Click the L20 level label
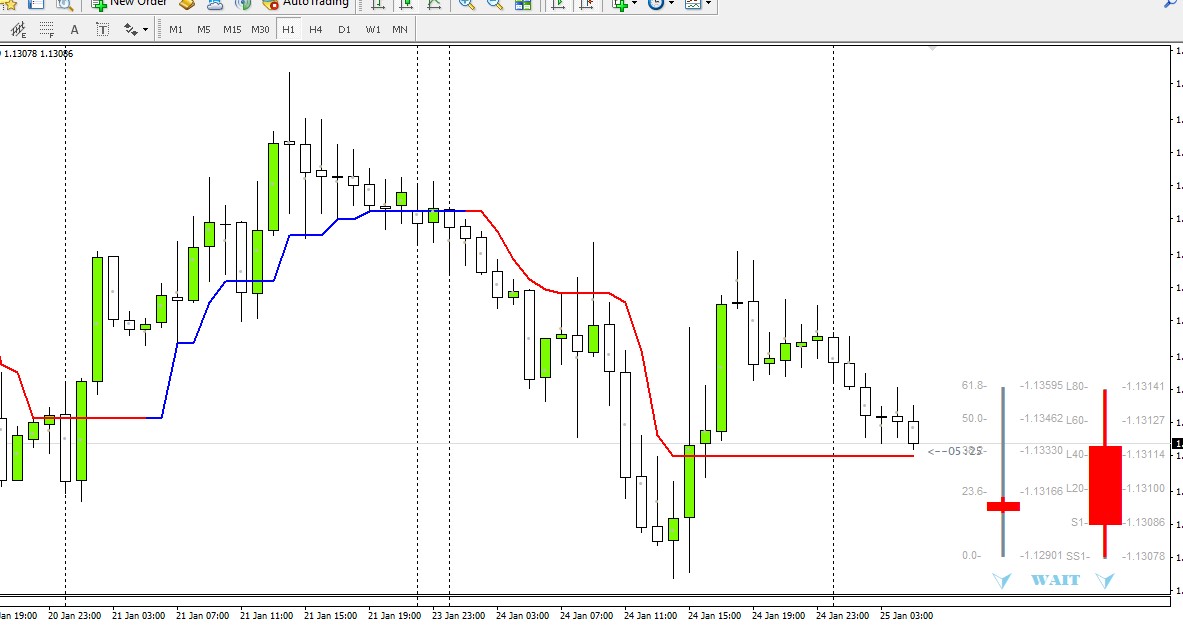 click(x=1077, y=488)
